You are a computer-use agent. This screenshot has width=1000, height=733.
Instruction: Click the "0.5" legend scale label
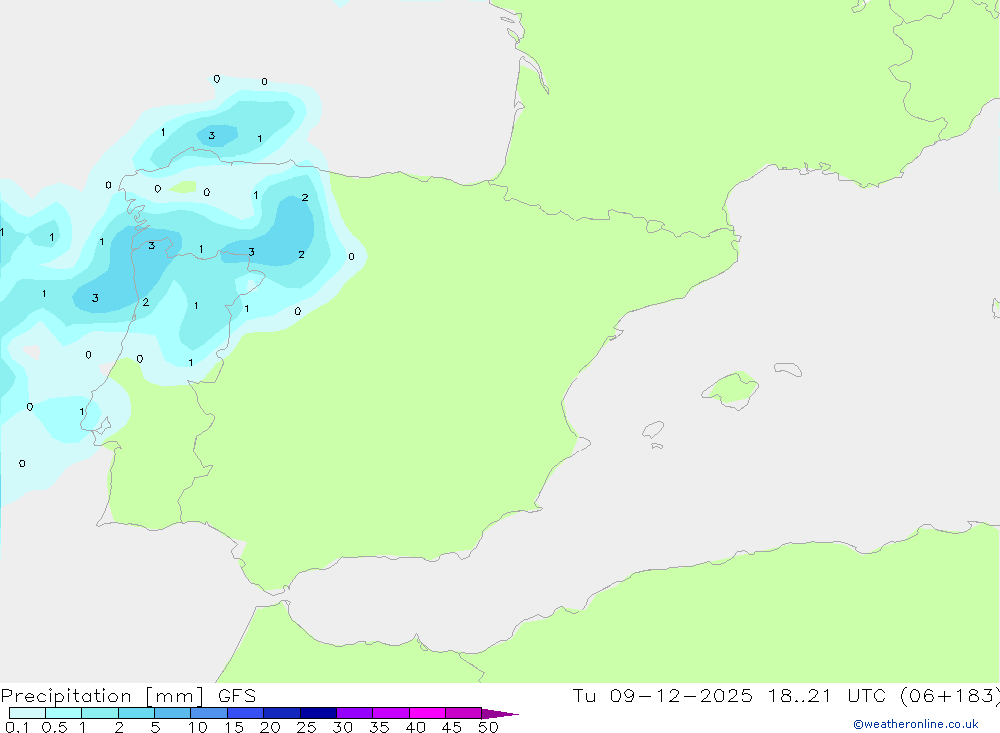tap(55, 727)
